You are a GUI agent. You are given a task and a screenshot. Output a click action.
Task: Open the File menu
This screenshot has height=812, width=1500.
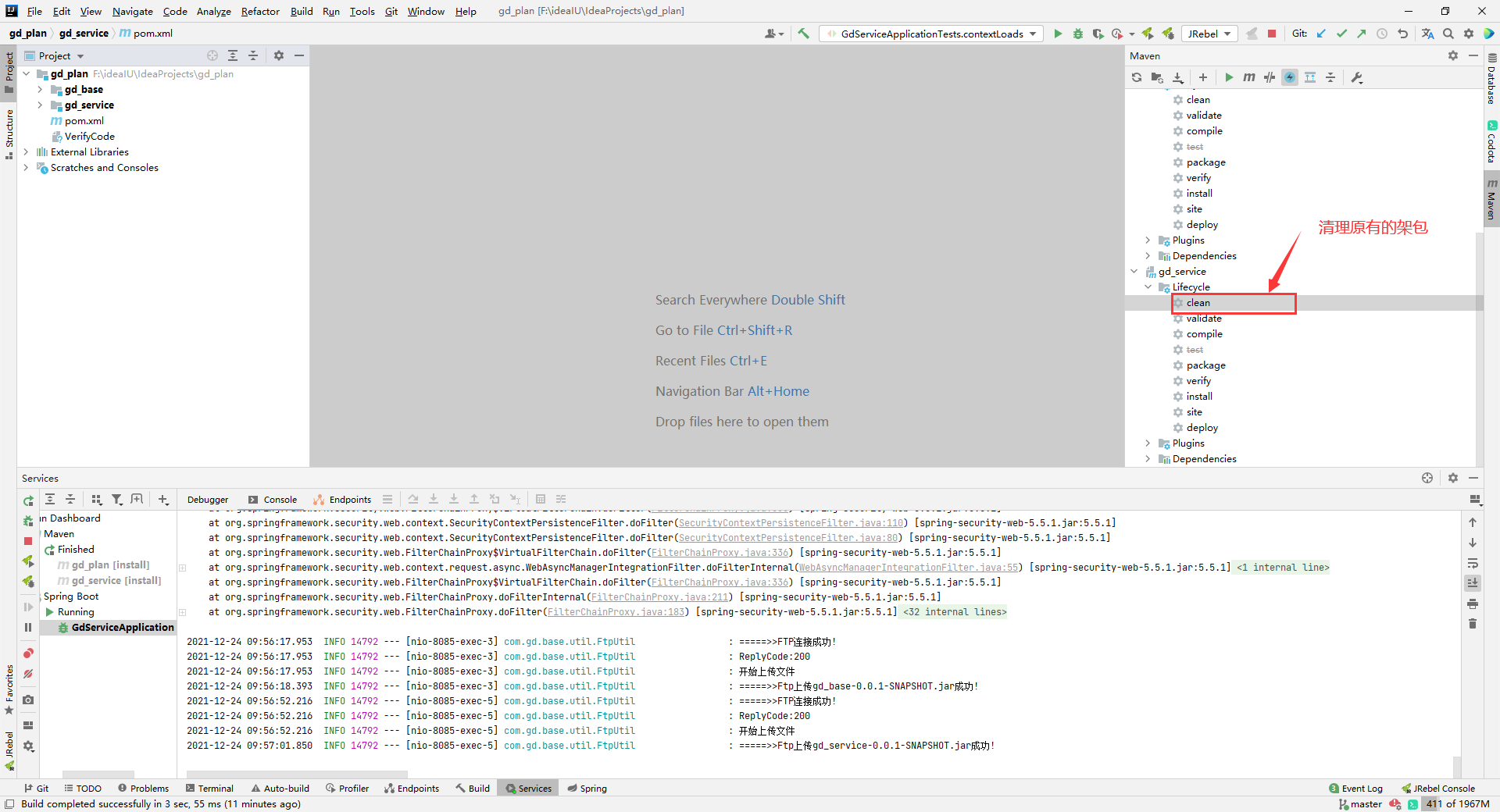[x=34, y=11]
